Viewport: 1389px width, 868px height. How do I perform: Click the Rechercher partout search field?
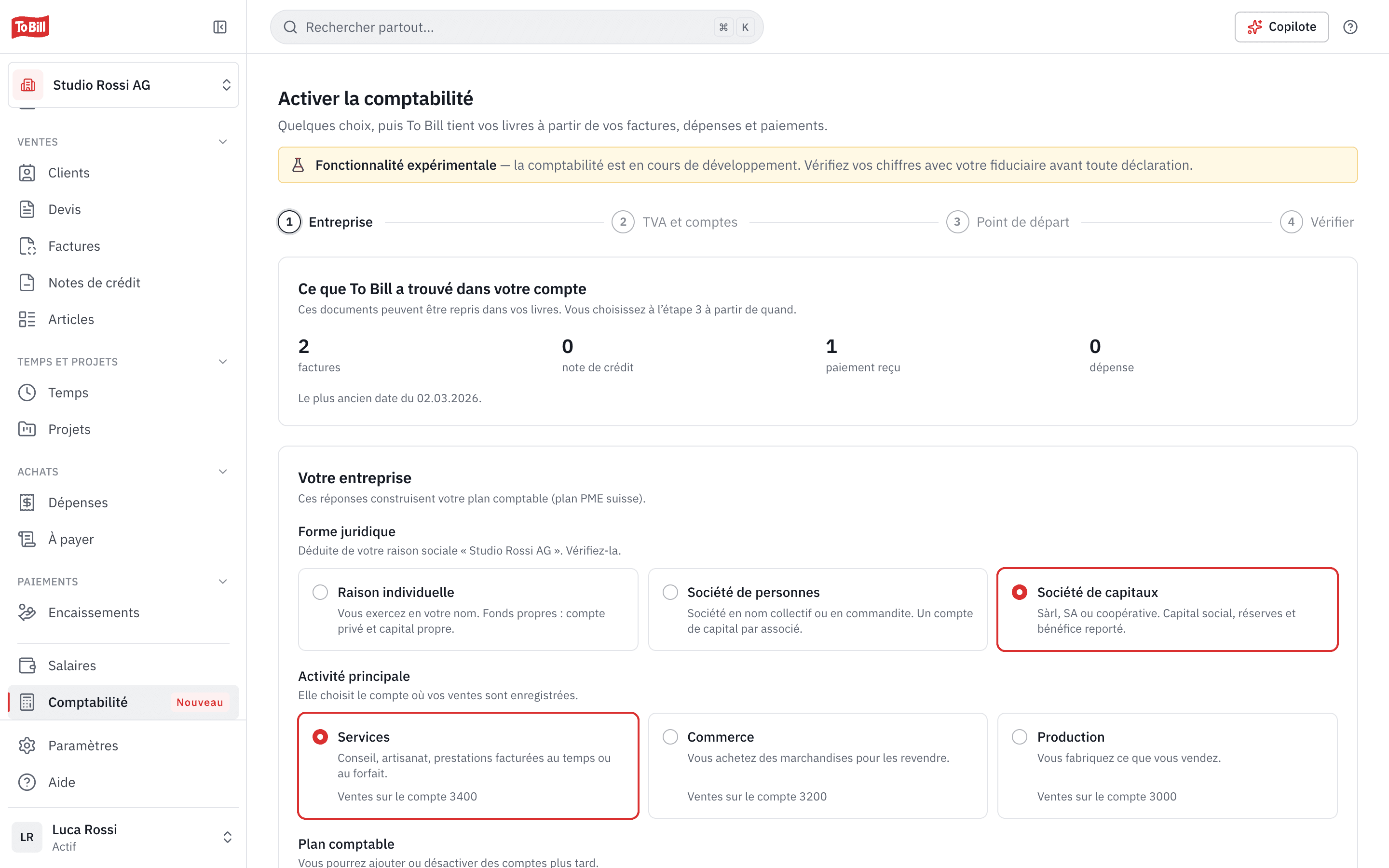click(517, 27)
